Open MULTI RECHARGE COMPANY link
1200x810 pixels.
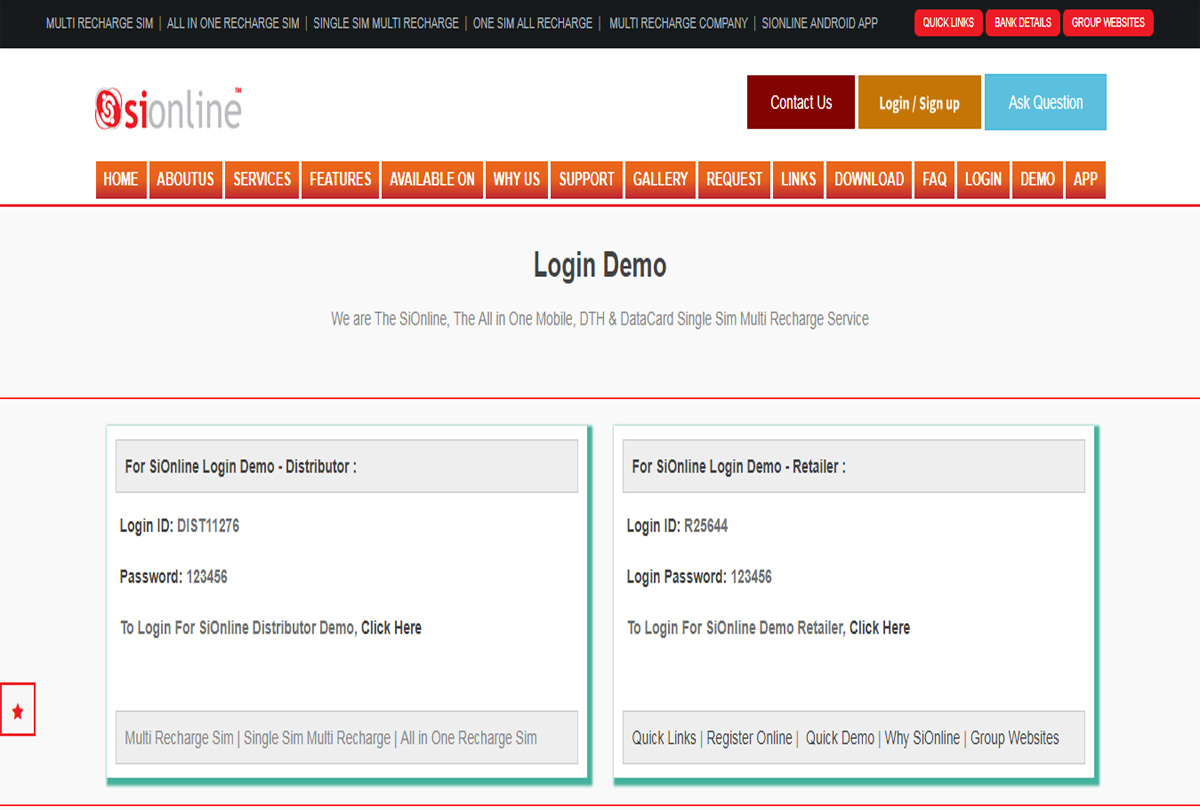point(678,23)
